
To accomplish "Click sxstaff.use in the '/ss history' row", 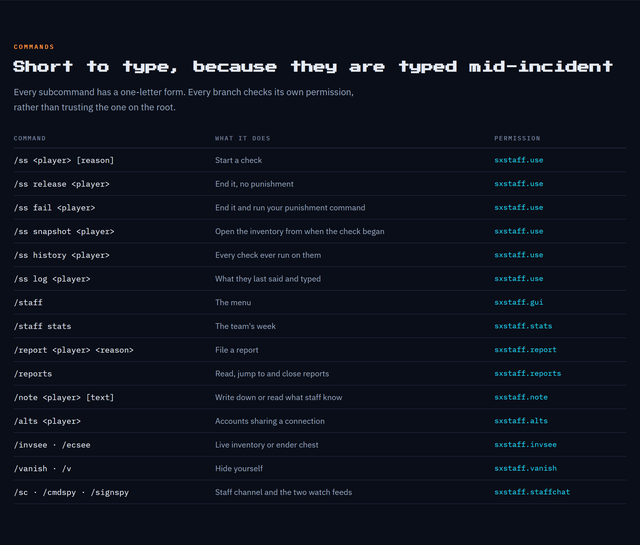I will pos(519,255).
